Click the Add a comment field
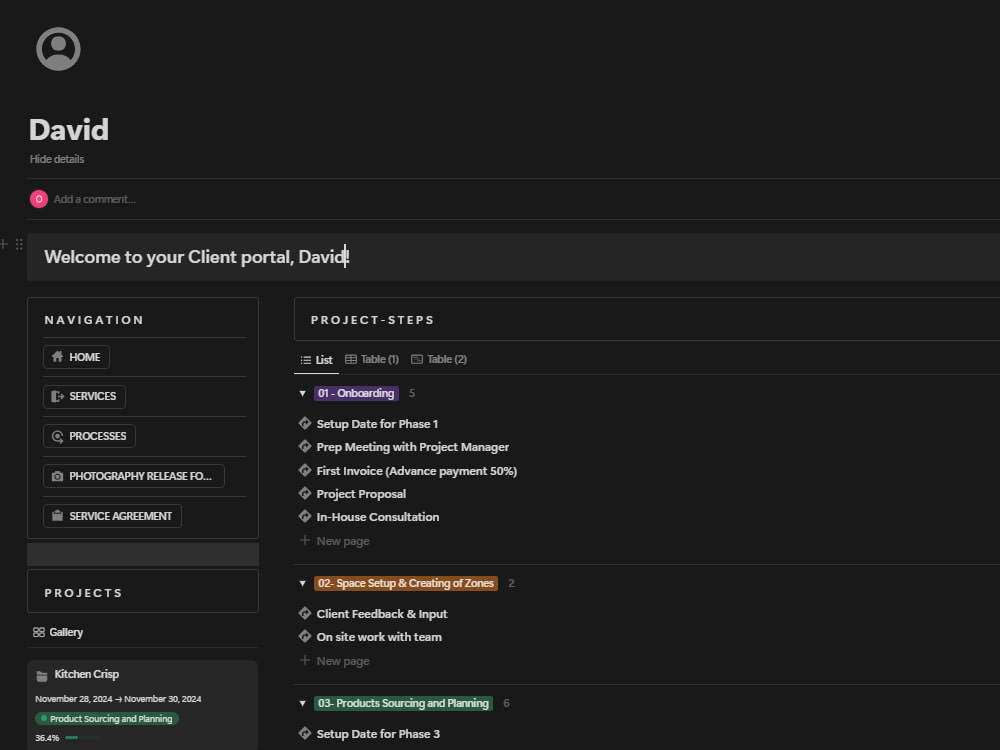Screen dimensions: 1000x750 [94, 199]
